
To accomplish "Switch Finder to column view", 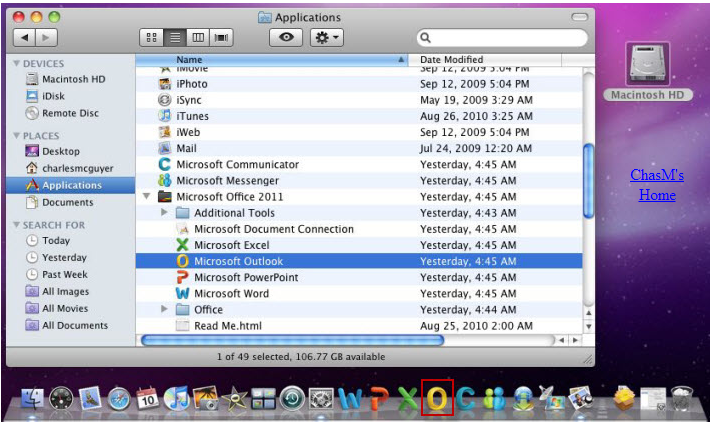I will [198, 37].
